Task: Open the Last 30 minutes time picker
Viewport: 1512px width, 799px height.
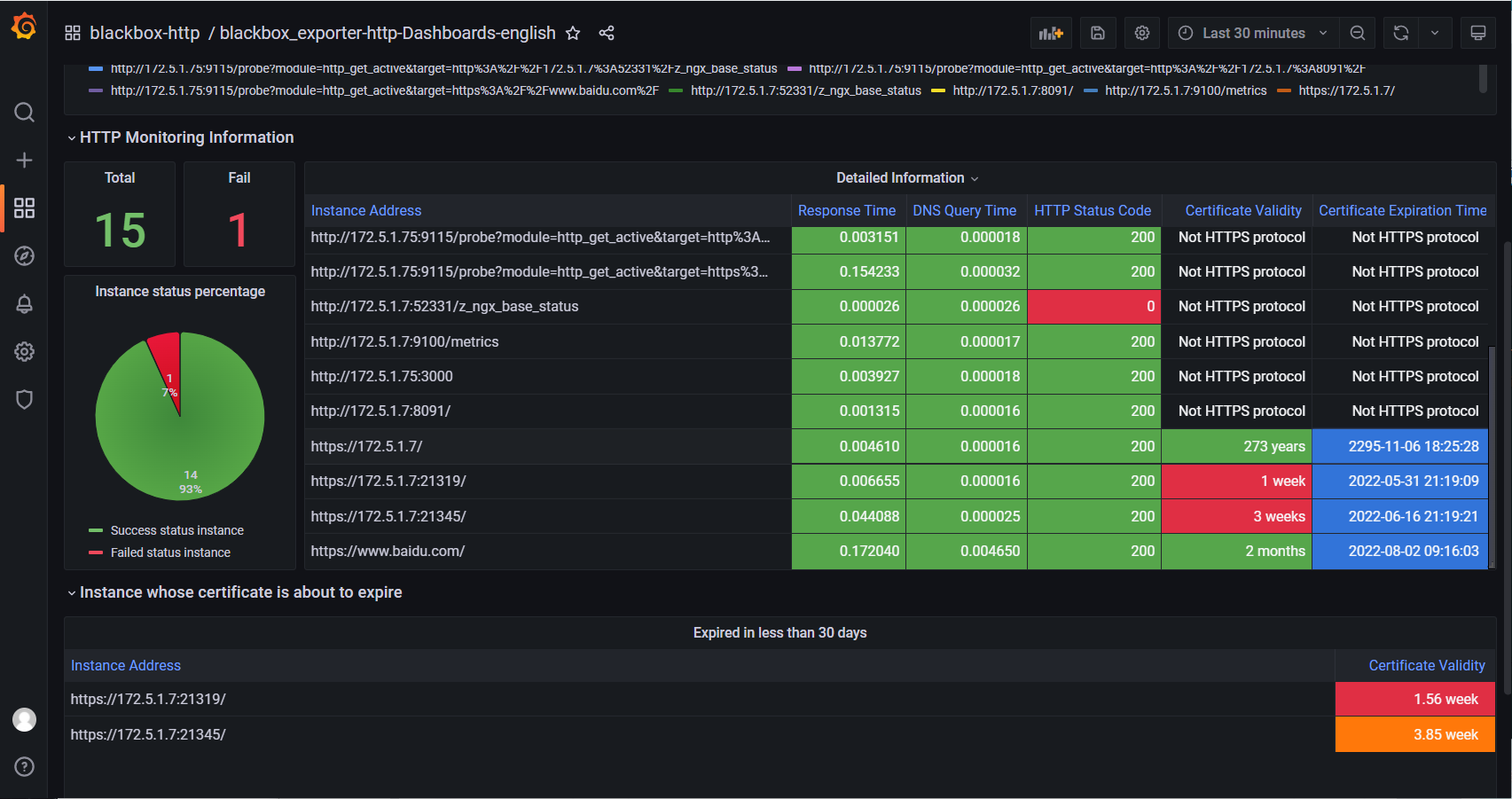Action: click(x=1253, y=33)
